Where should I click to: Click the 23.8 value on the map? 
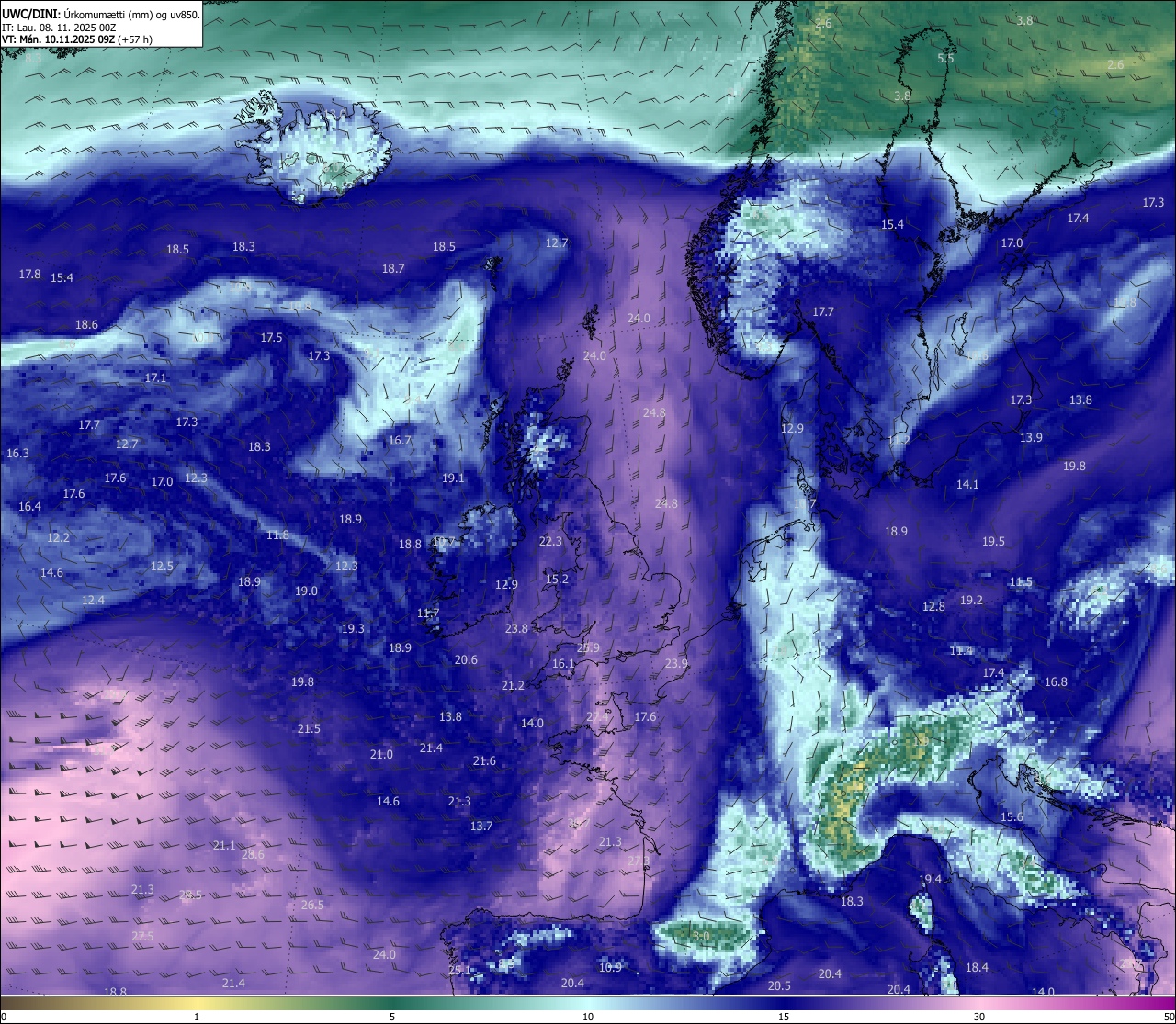click(x=516, y=629)
